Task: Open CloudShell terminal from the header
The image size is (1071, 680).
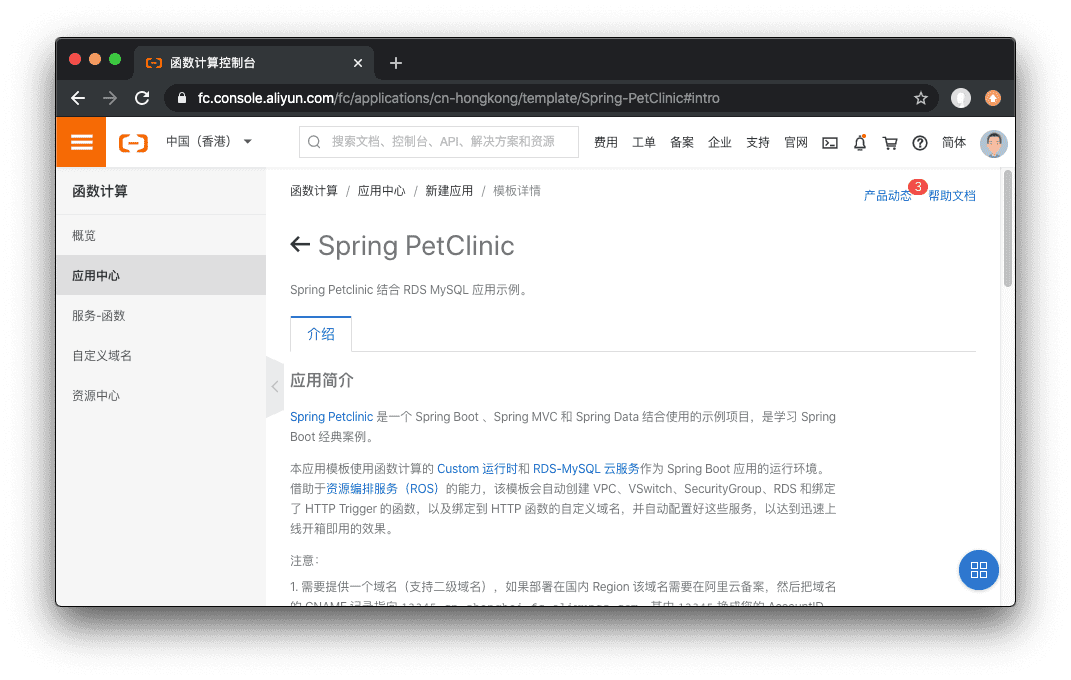Action: click(x=829, y=143)
